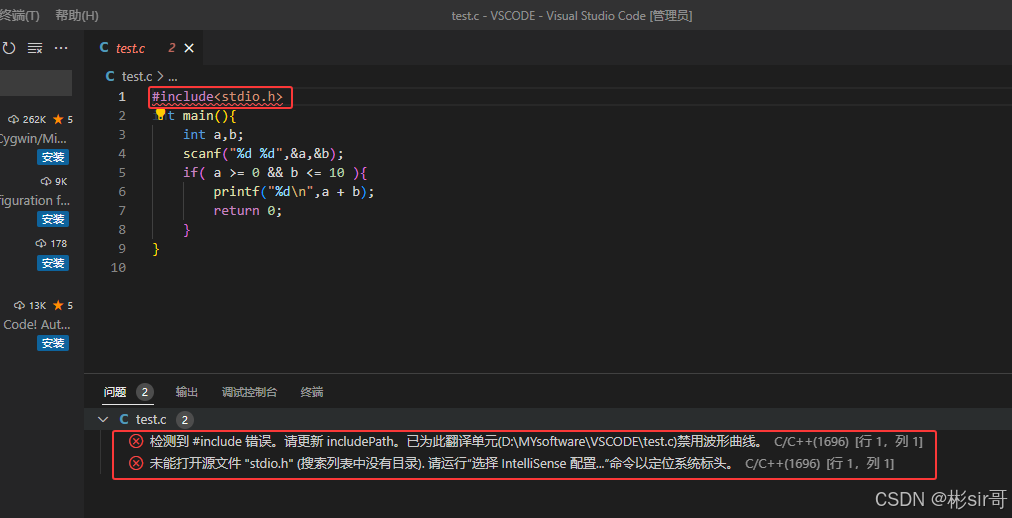Click the clear extensions search results icon
The image size is (1012, 518).
[x=35, y=48]
